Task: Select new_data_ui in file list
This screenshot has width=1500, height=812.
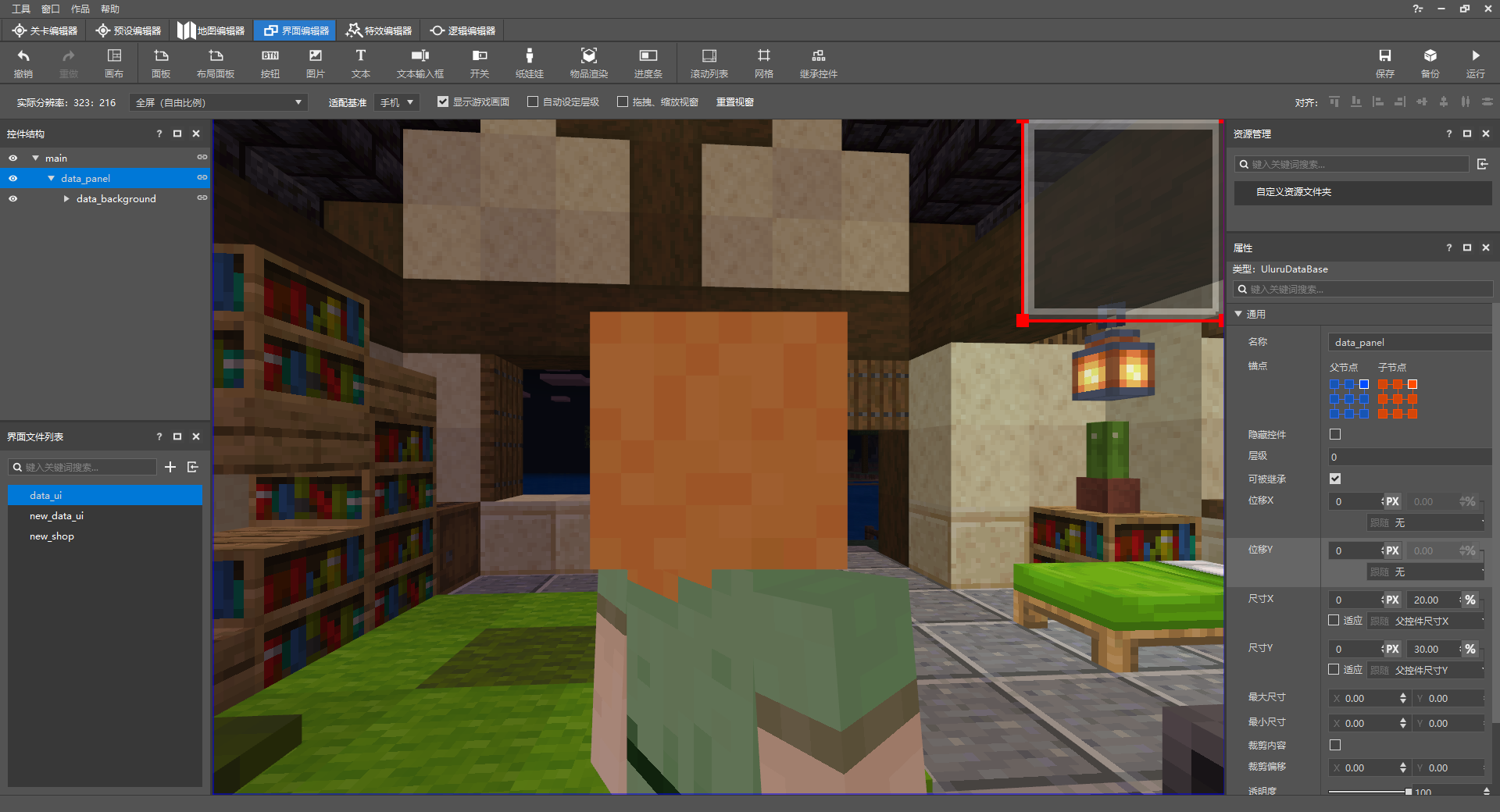Action: [105, 515]
